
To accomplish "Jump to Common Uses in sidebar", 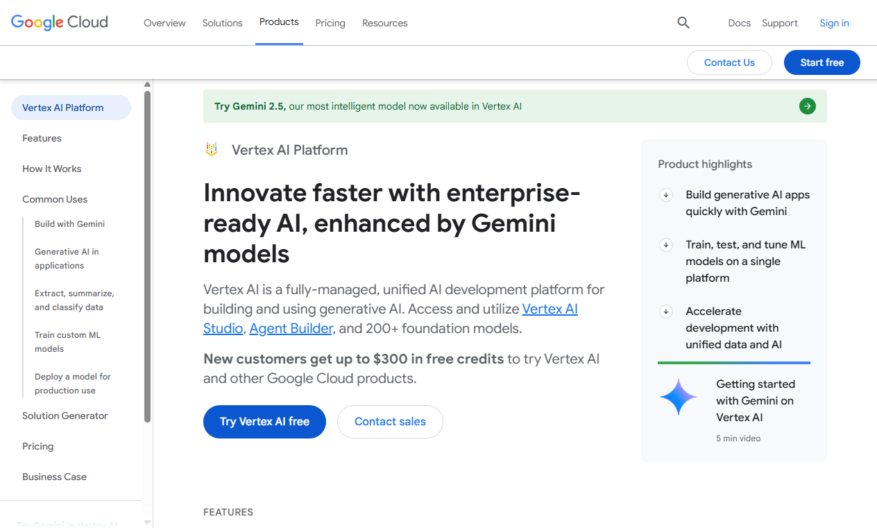I will [55, 199].
